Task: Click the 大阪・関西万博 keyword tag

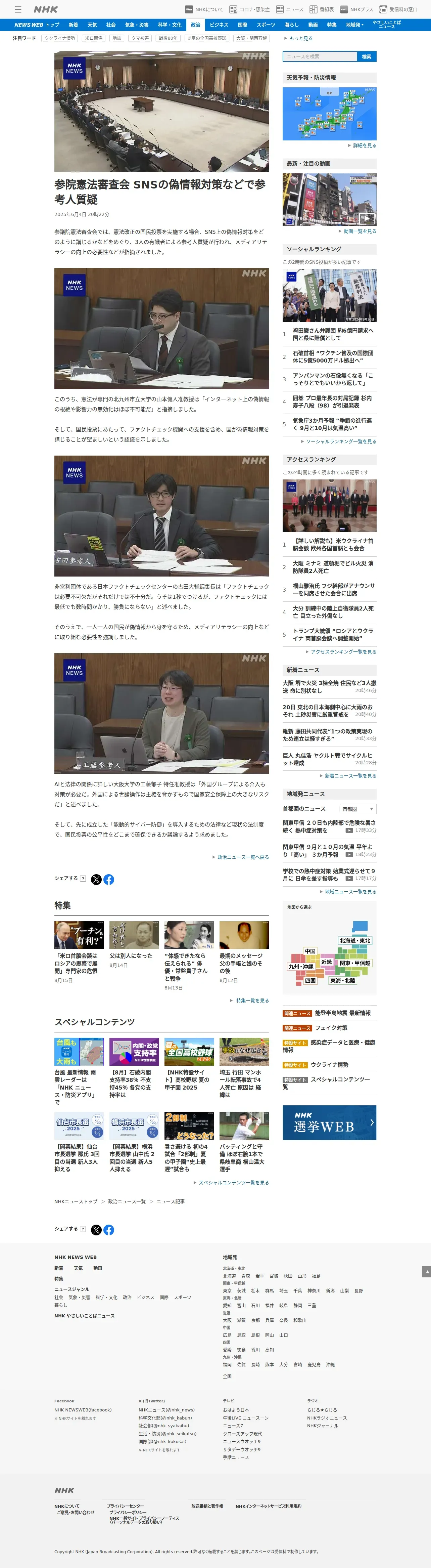Action: (x=251, y=38)
